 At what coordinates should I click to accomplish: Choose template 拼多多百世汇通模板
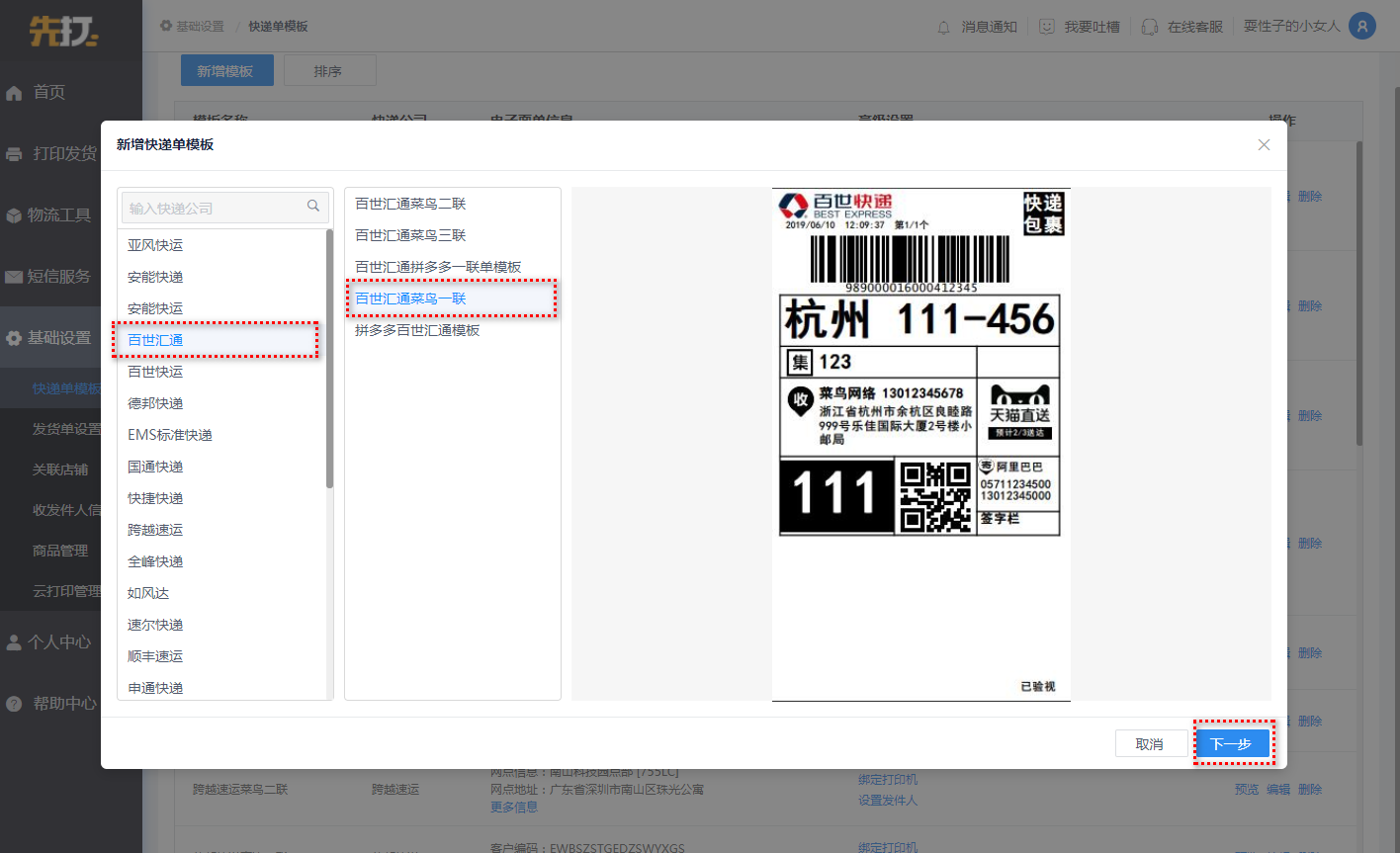417,330
